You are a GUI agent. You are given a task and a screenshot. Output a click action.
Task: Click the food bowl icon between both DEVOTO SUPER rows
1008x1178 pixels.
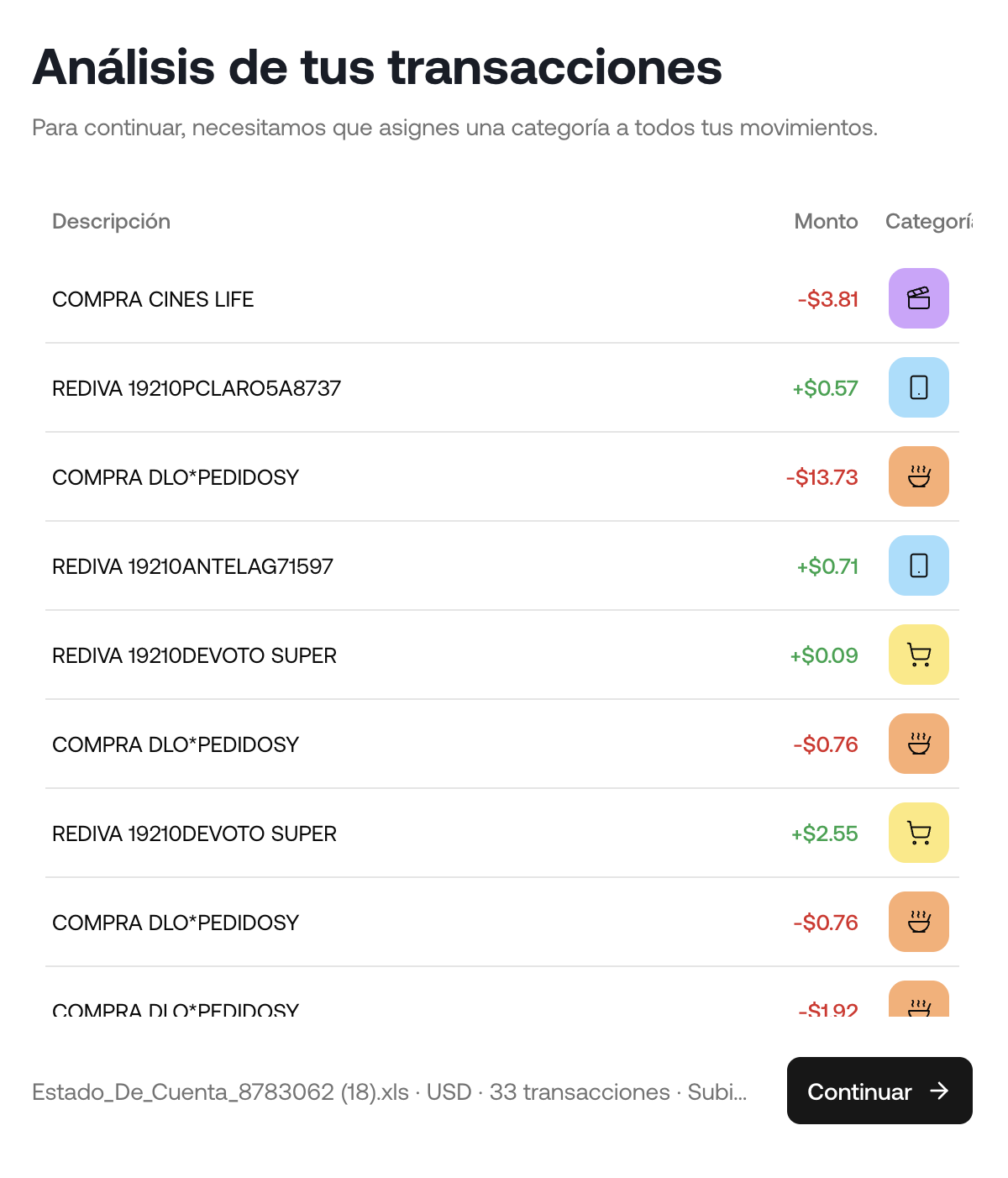[x=918, y=744]
